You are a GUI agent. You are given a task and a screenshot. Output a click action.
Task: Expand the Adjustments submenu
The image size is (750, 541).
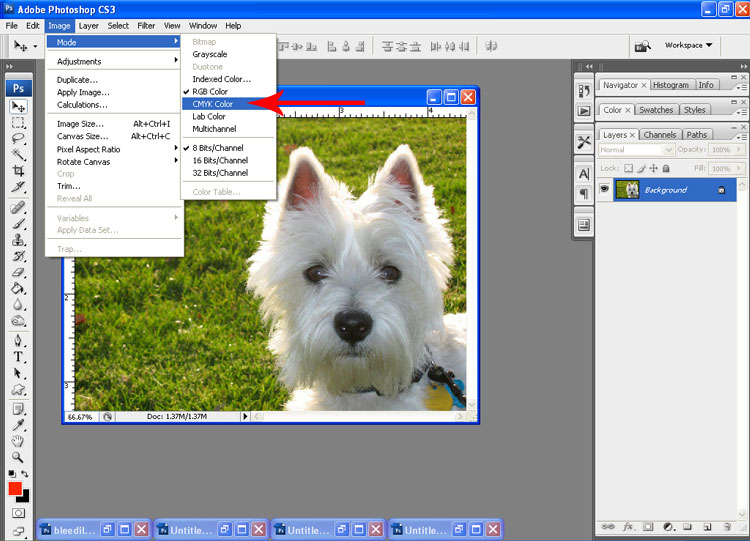[x=114, y=61]
